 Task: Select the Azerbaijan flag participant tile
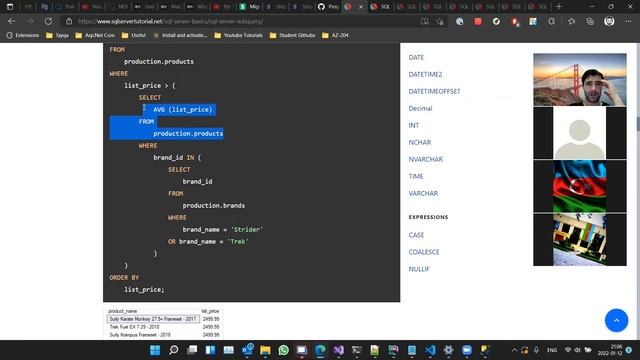click(580, 186)
